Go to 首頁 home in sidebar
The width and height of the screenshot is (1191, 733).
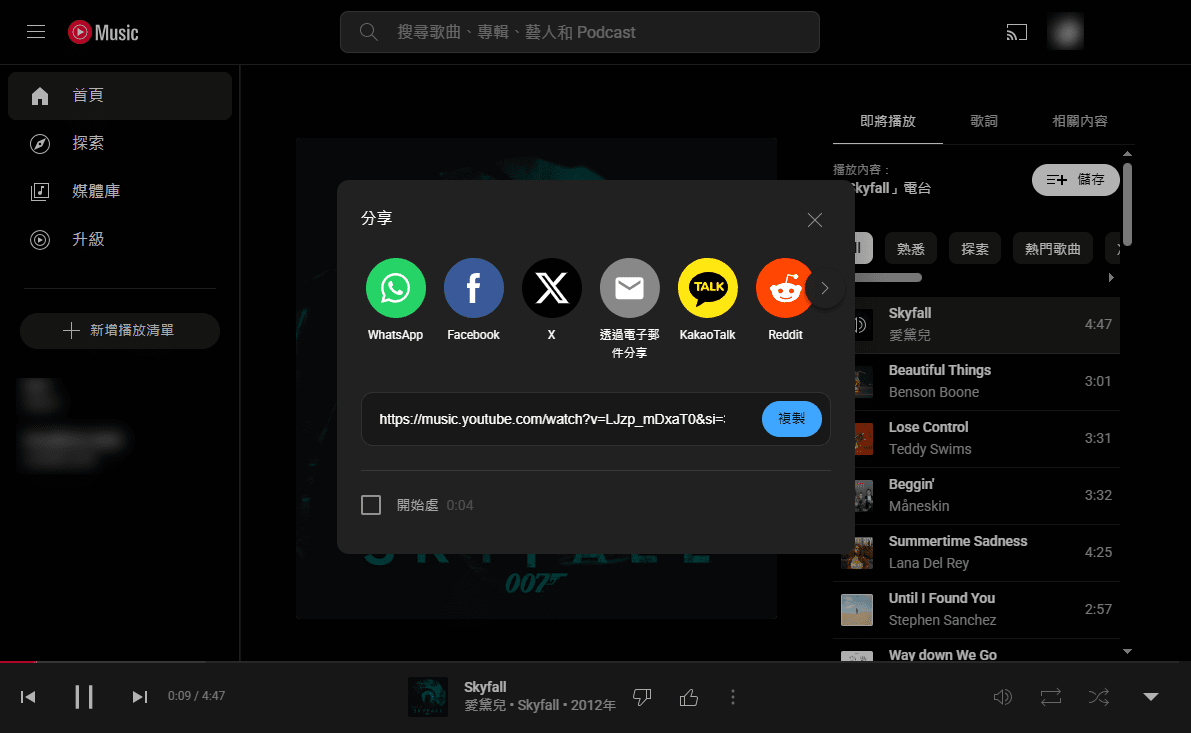(x=120, y=96)
